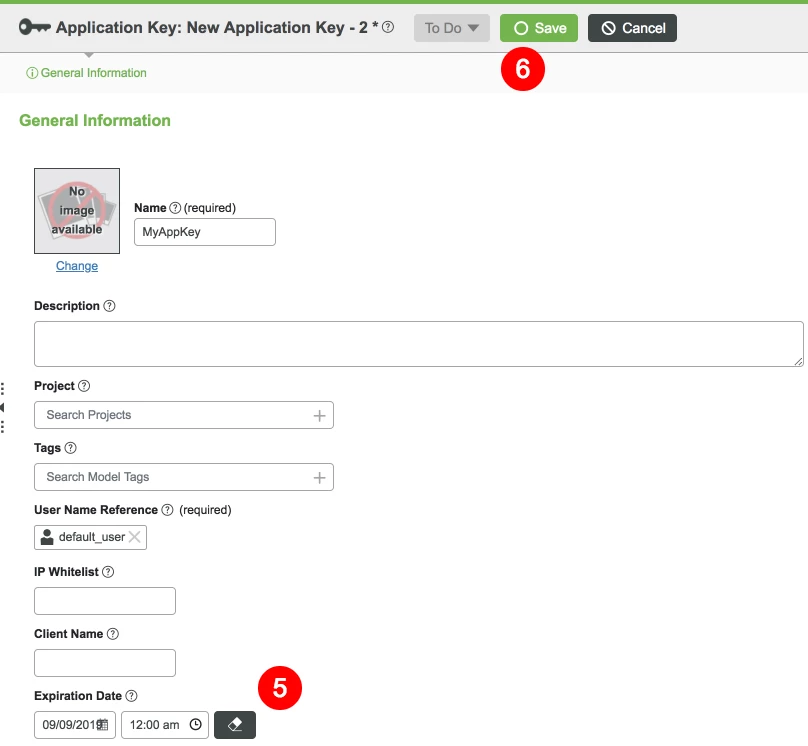808x746 pixels.
Task: Click the Client Name input field
Action: (105, 663)
